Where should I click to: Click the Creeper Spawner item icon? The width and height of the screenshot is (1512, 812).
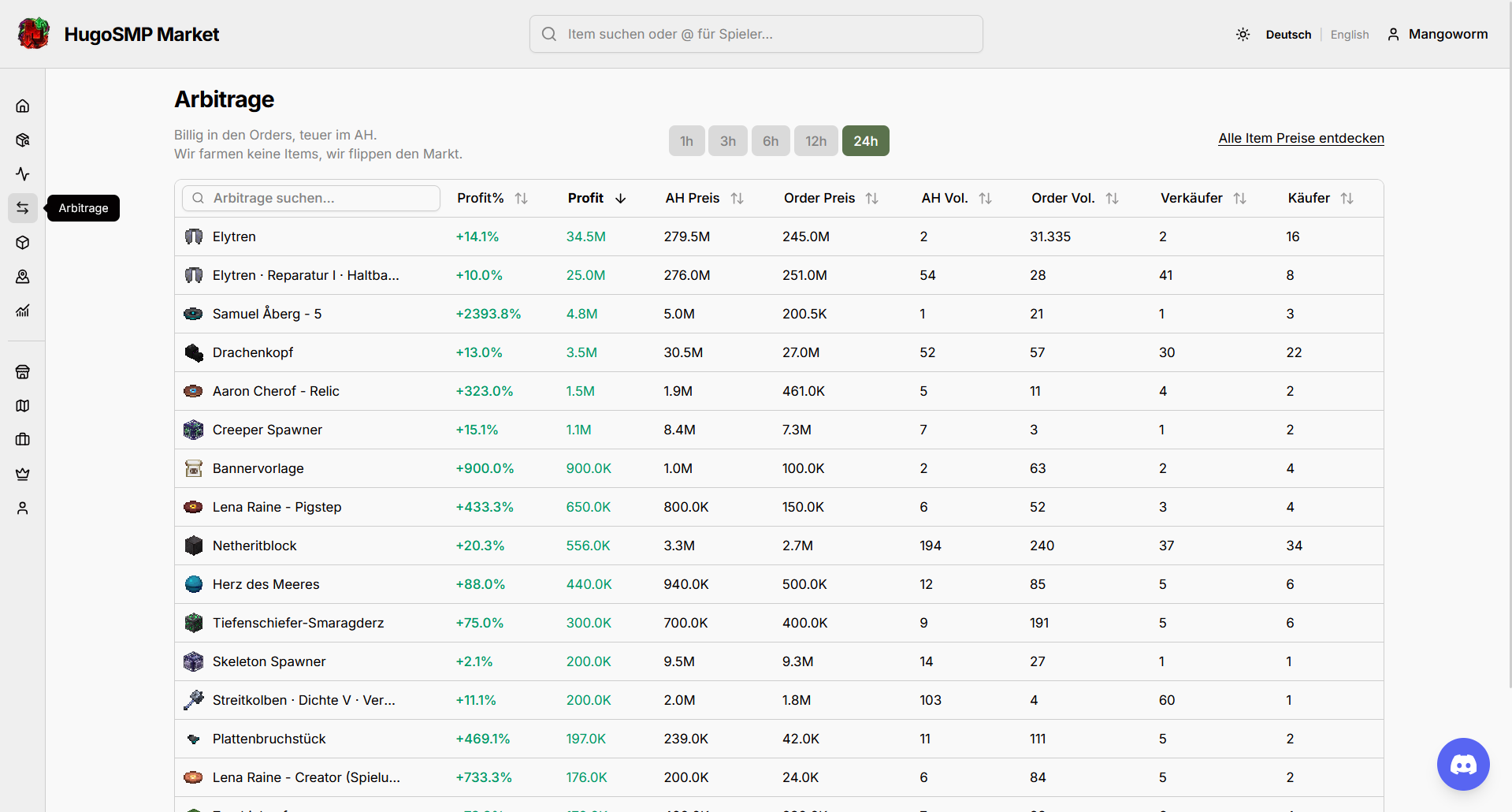click(194, 430)
